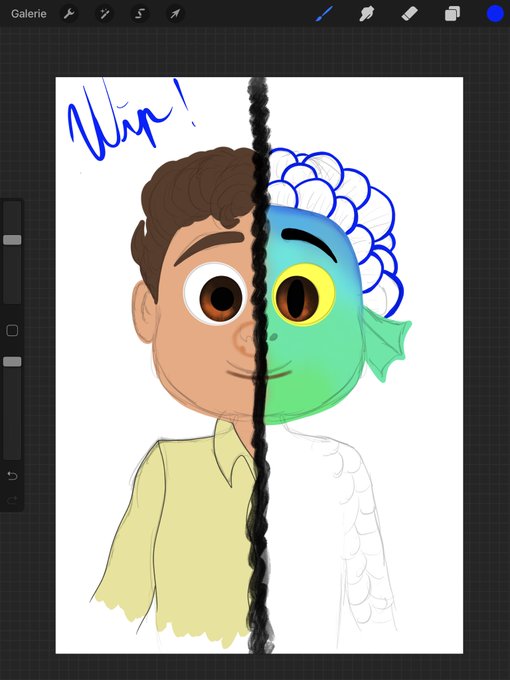Open the Adjustments magic wand menu
This screenshot has width=510, height=680.
105,14
